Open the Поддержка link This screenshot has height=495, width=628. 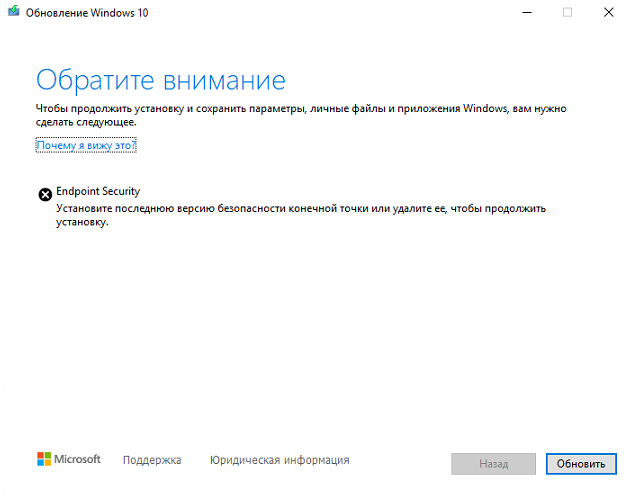coord(152,460)
